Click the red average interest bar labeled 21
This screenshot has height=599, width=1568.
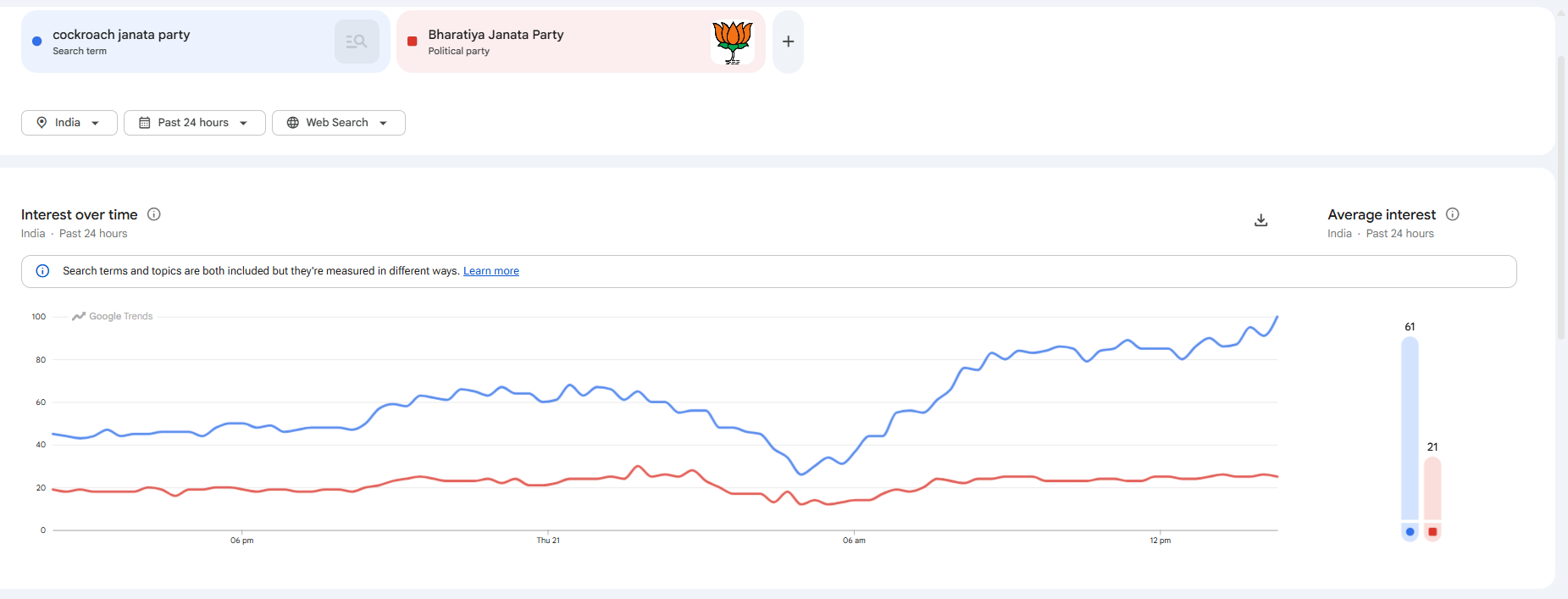(x=1432, y=489)
